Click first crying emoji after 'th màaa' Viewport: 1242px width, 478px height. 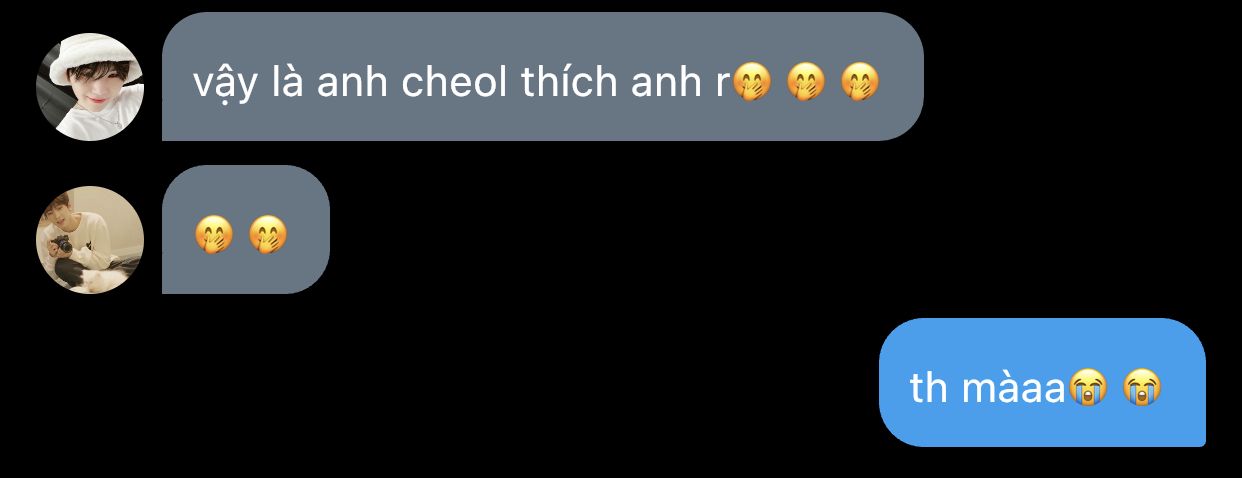pyautogui.click(x=1088, y=388)
